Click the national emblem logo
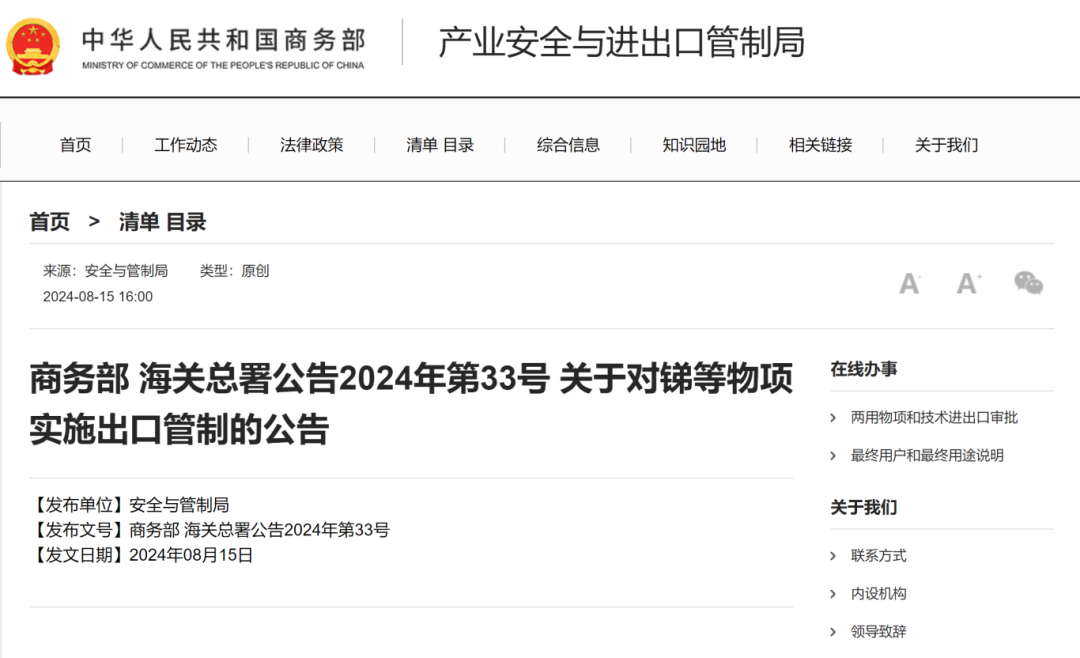 pyautogui.click(x=33, y=44)
